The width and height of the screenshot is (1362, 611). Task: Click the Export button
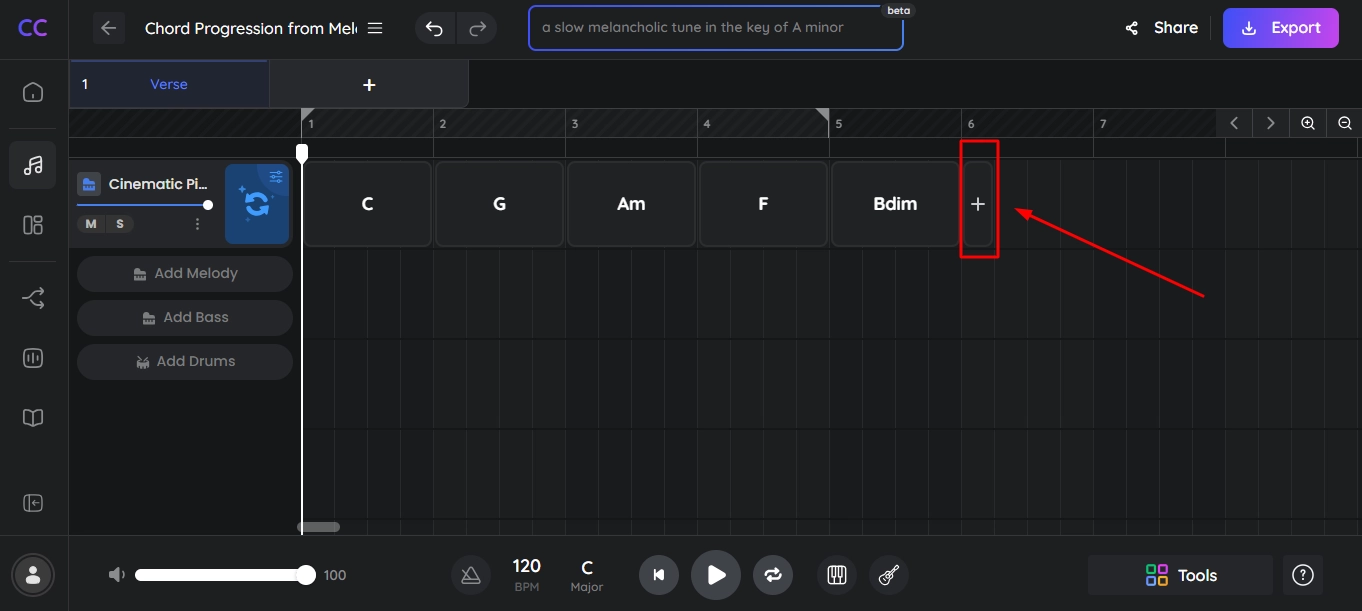[x=1281, y=28]
